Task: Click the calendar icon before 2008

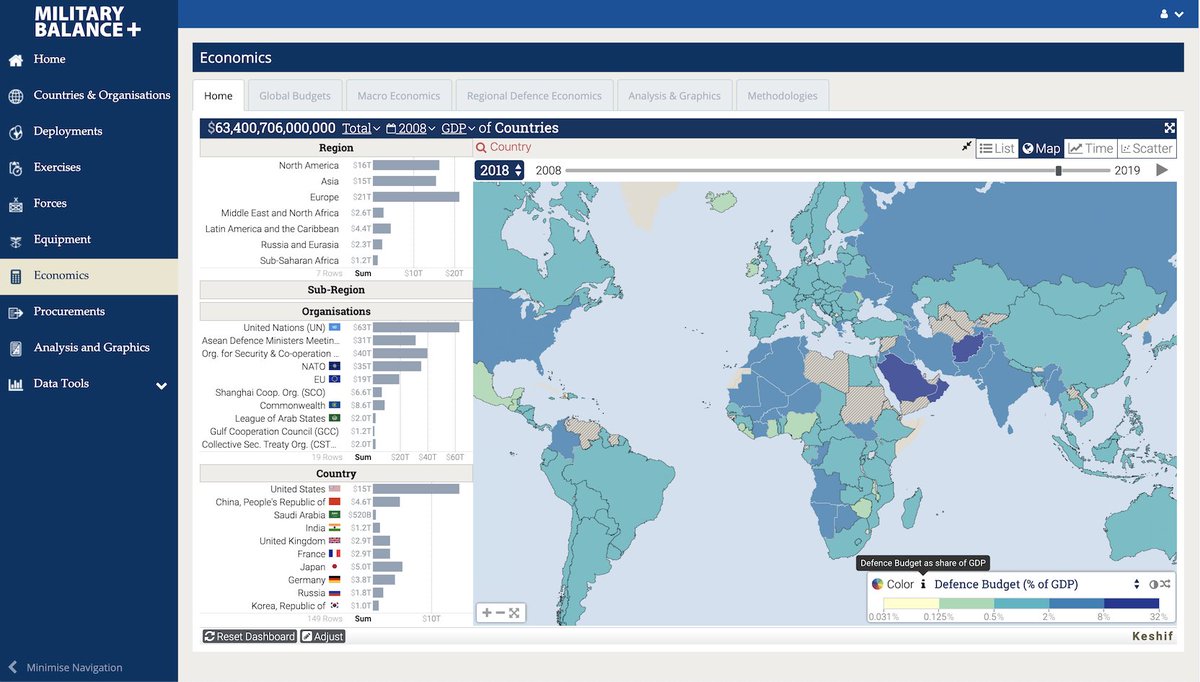Action: pyautogui.click(x=391, y=128)
